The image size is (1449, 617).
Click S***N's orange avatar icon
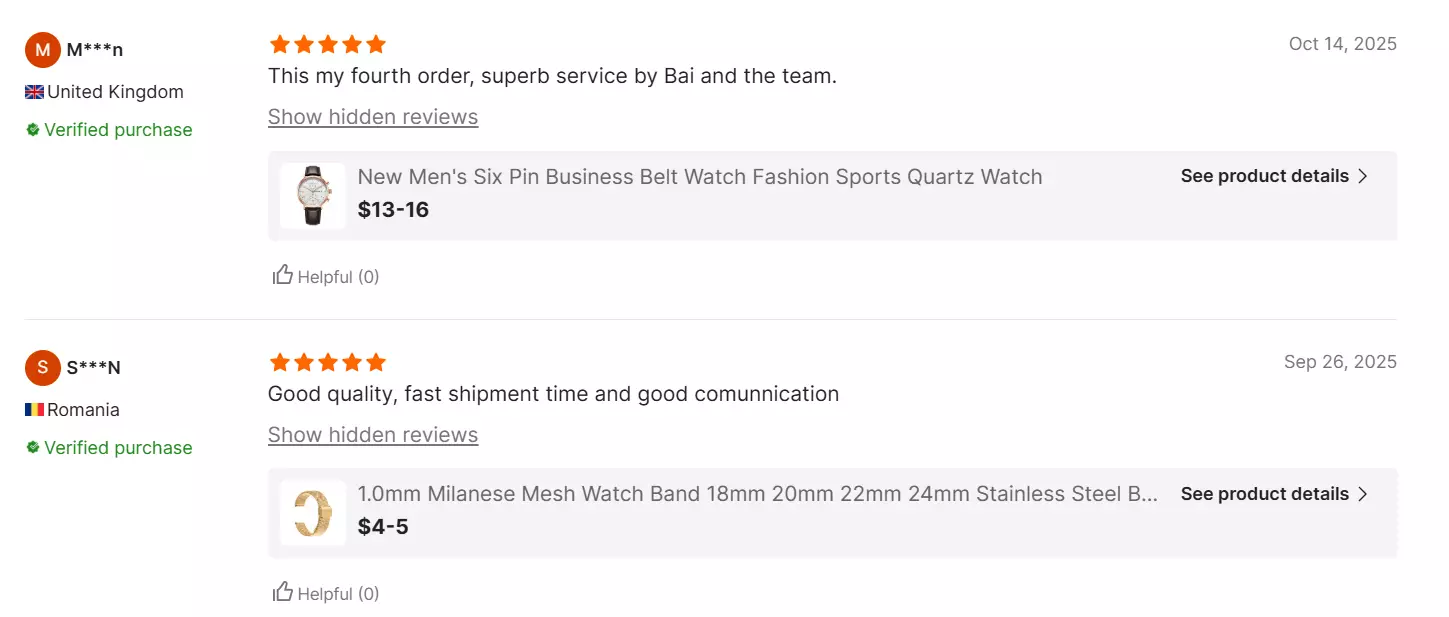pos(43,367)
